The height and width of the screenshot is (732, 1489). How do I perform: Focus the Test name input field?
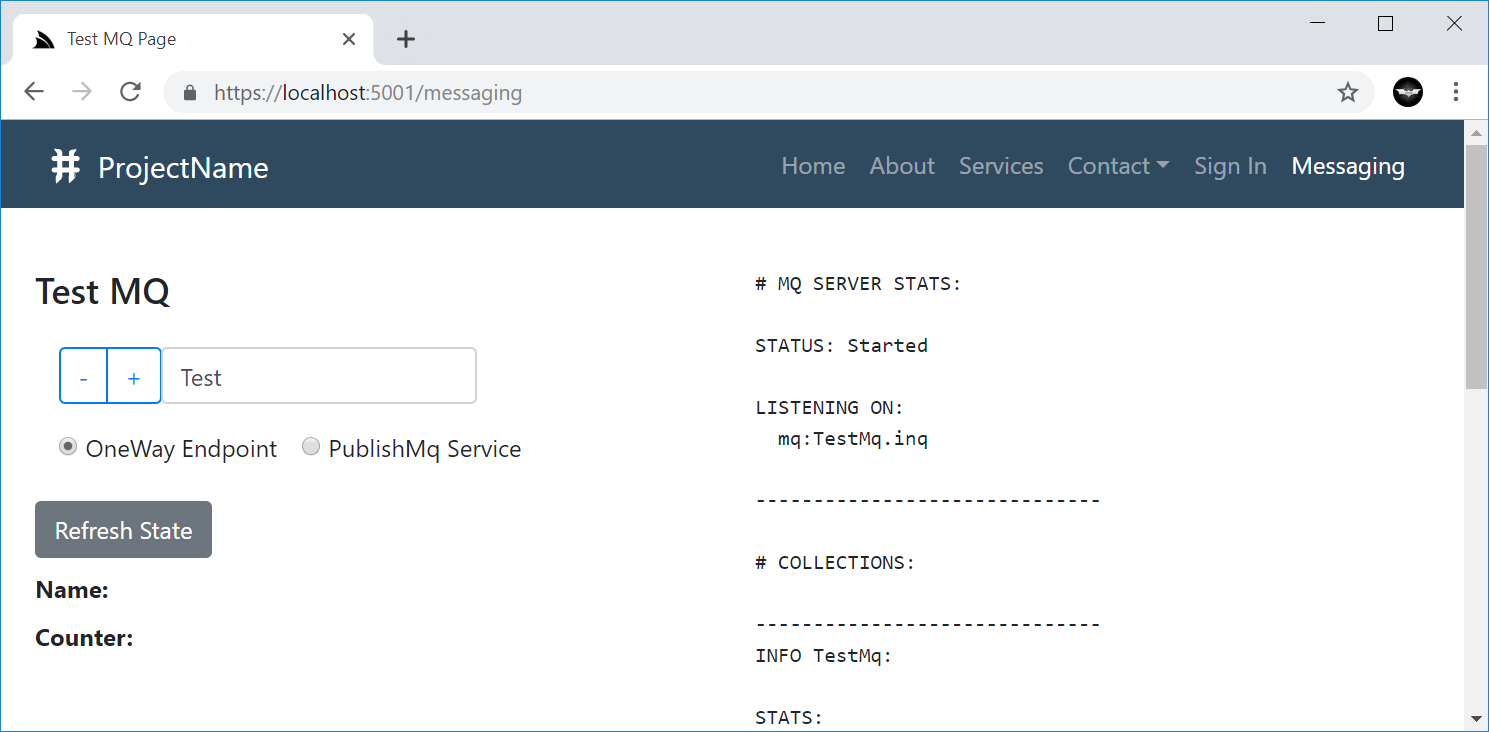(x=319, y=376)
